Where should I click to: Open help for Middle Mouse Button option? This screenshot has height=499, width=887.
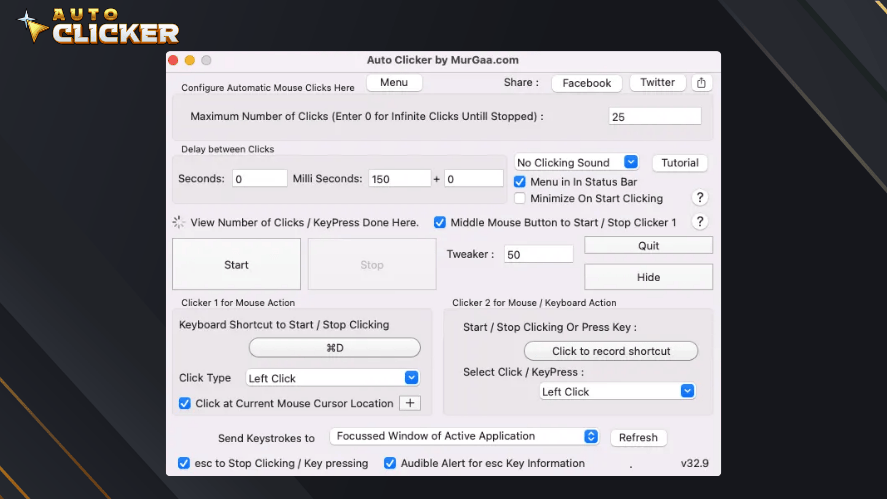click(700, 222)
